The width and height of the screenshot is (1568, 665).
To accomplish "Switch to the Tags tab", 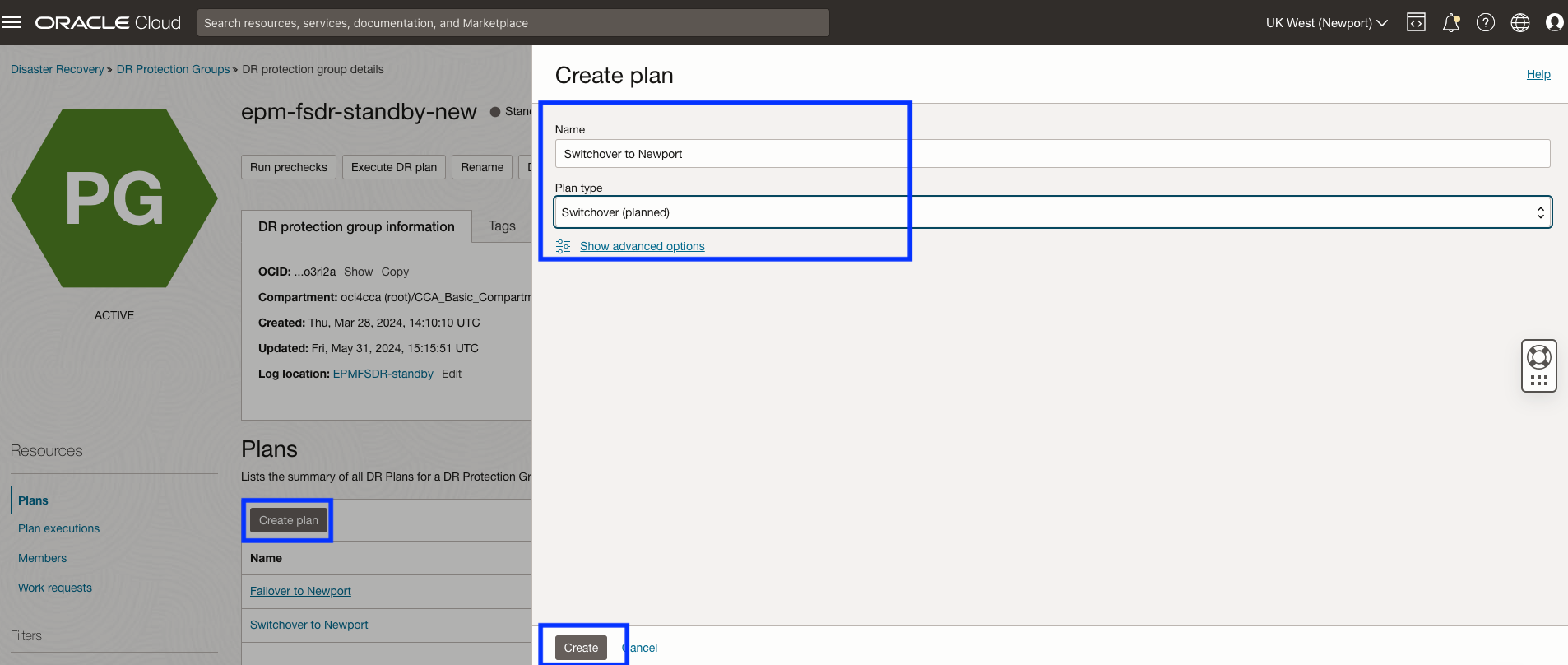I will (502, 226).
